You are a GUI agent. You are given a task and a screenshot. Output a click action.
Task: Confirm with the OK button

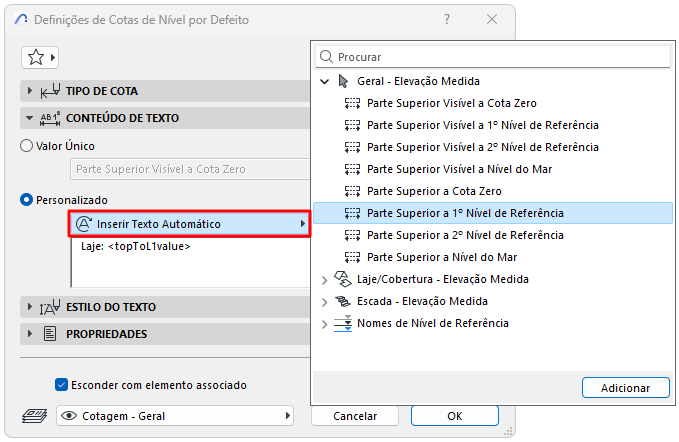(455, 416)
